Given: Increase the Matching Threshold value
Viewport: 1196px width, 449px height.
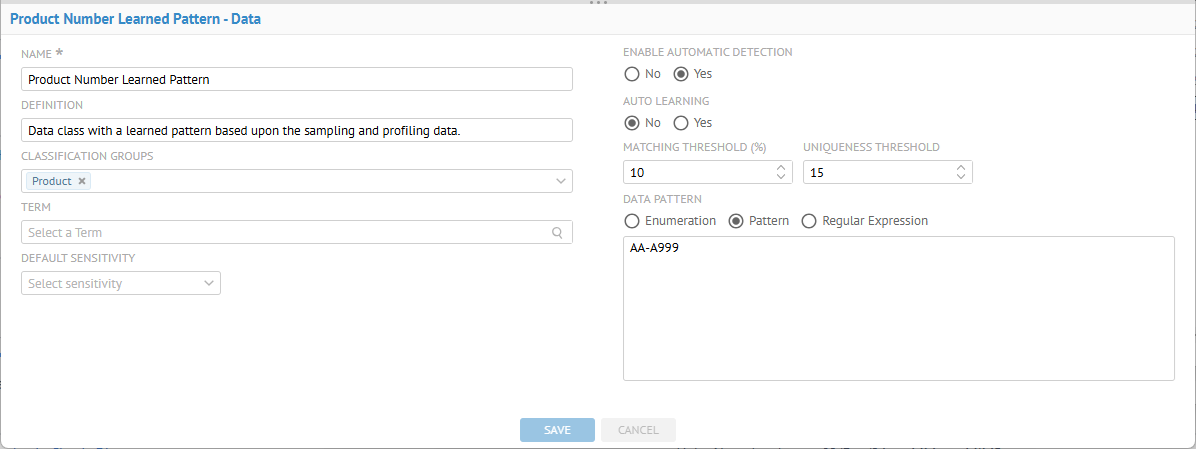Looking at the screenshot, I should point(780,168).
